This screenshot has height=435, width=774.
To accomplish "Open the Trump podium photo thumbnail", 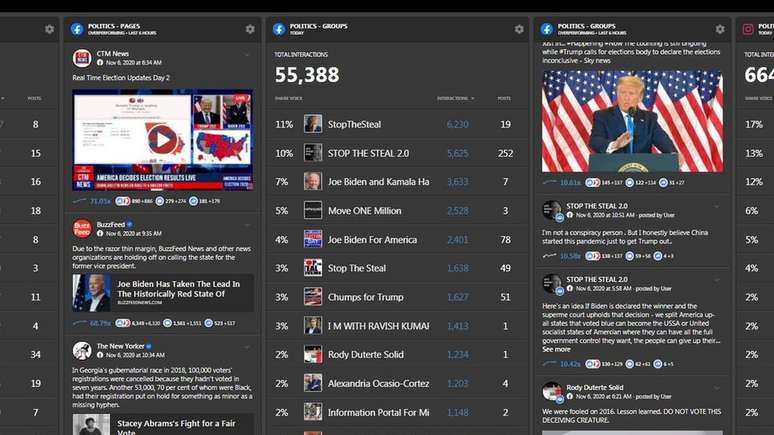I will (632, 121).
